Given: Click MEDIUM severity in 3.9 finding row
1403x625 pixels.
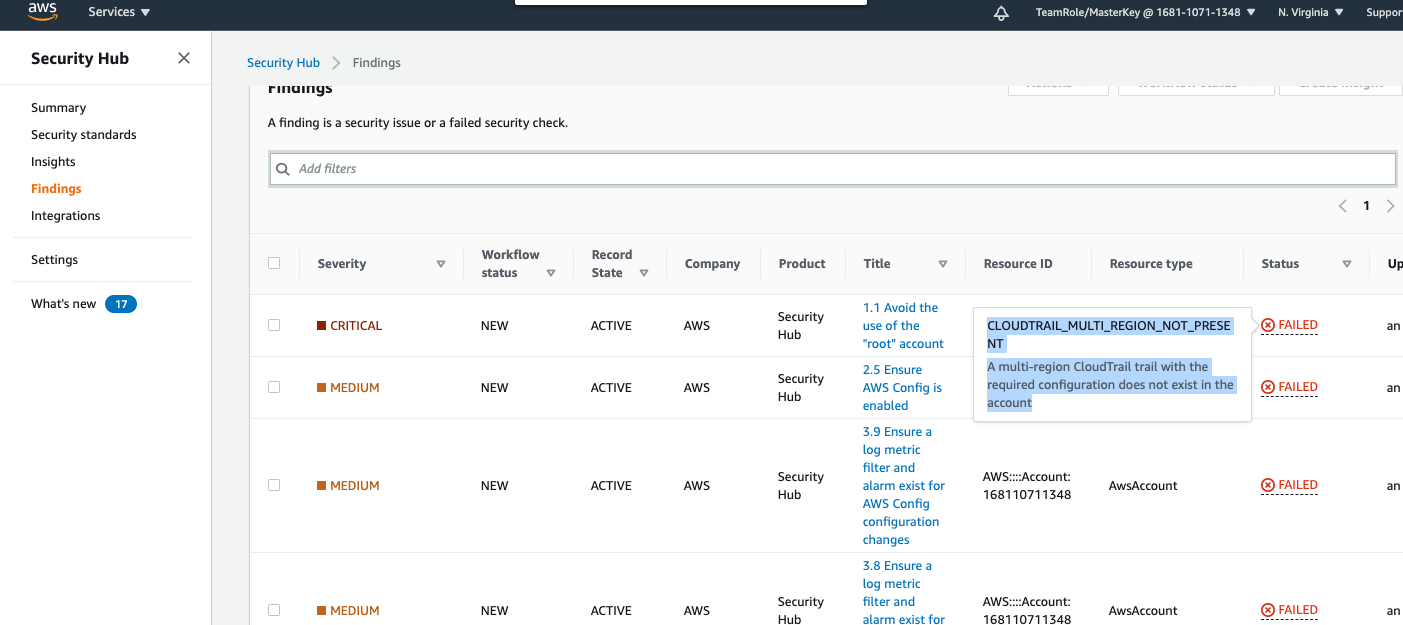Looking at the screenshot, I should [x=348, y=486].
